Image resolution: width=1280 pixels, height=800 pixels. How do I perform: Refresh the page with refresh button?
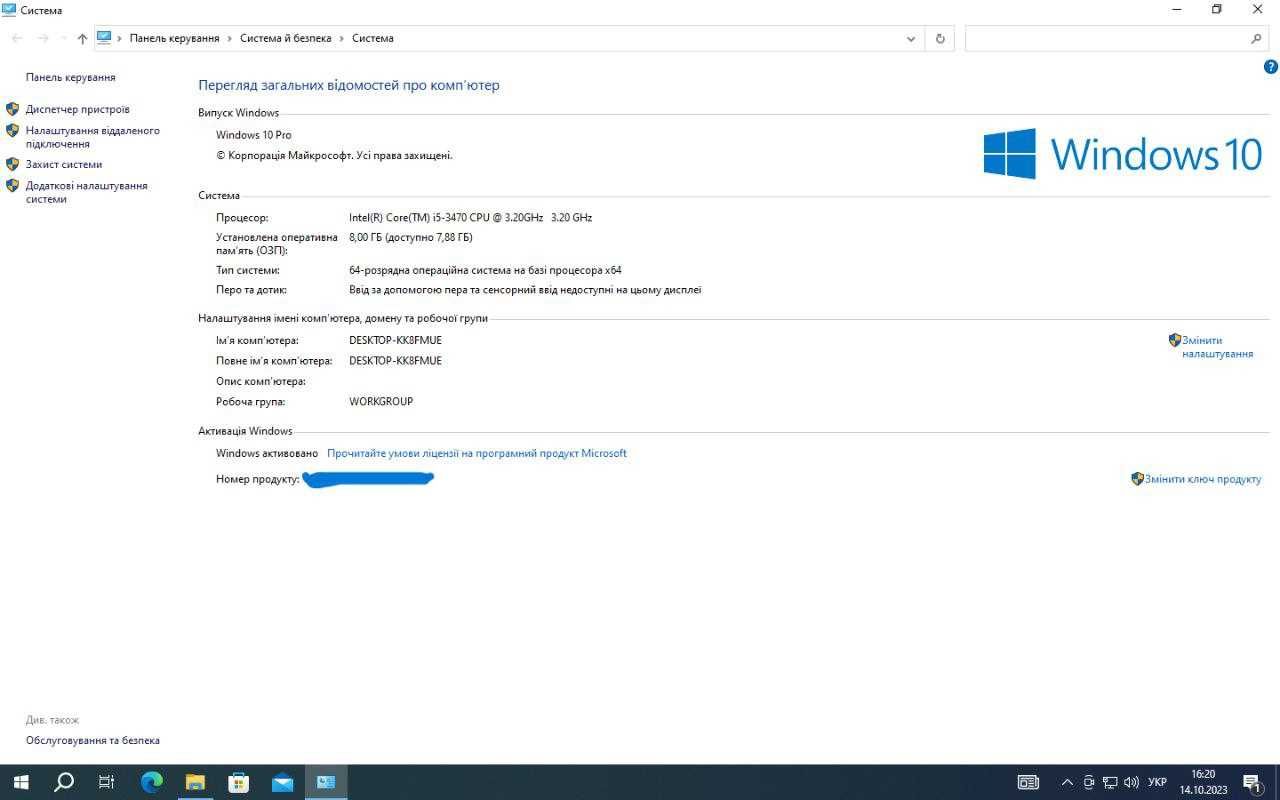[x=939, y=39]
